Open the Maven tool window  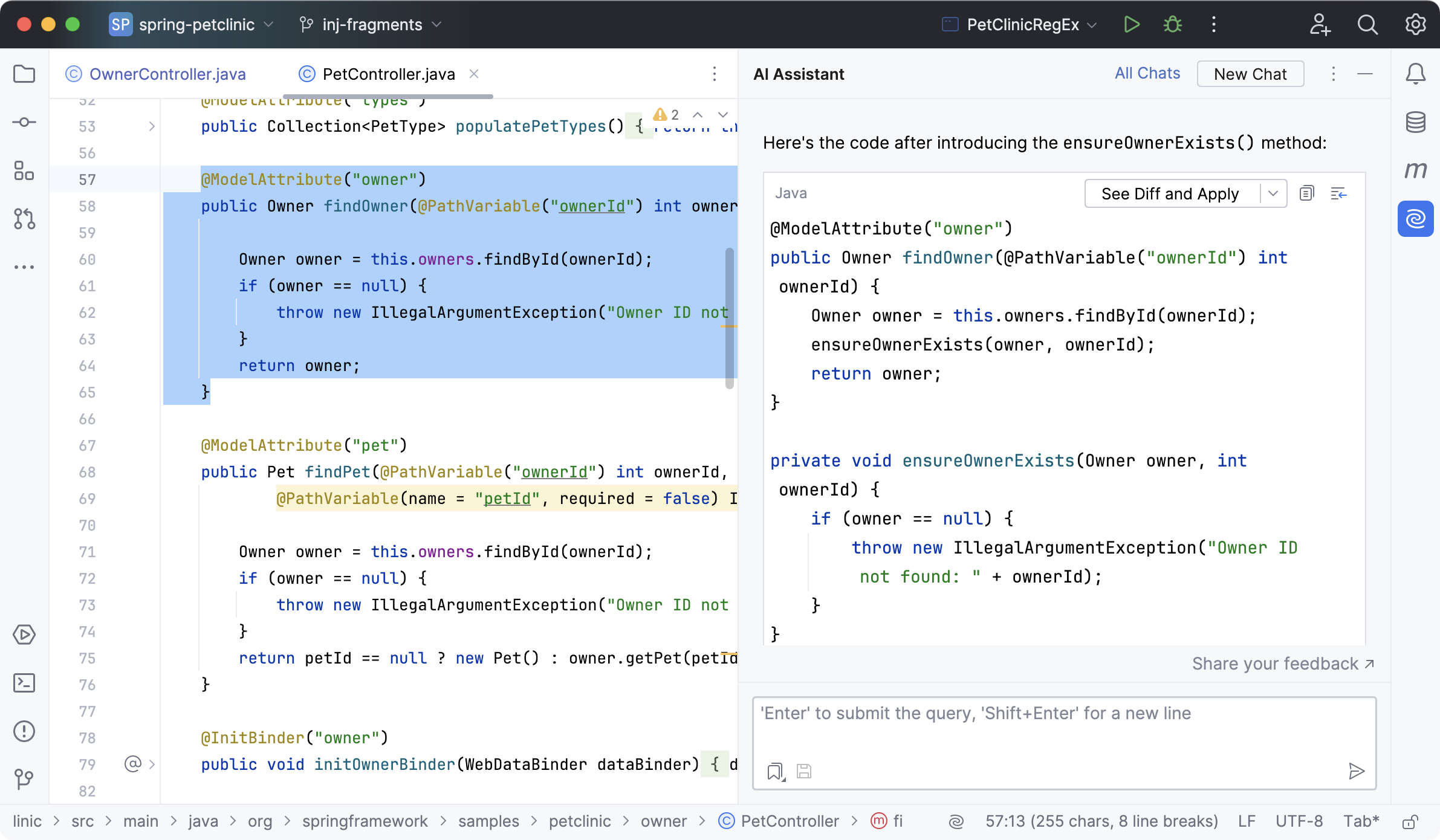pyautogui.click(x=1415, y=170)
